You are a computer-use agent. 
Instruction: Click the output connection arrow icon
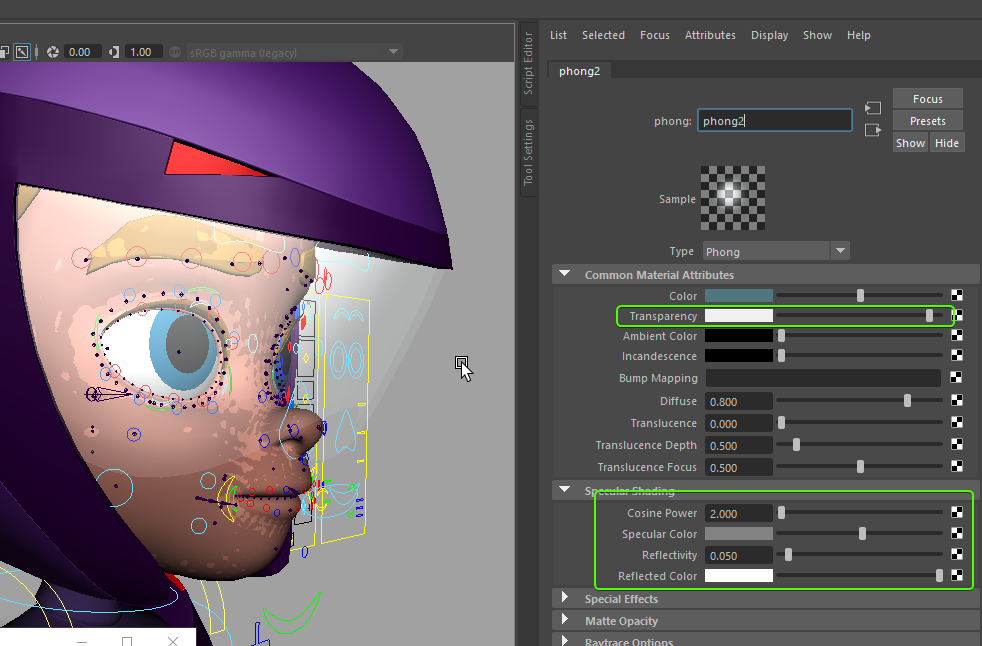[873, 130]
